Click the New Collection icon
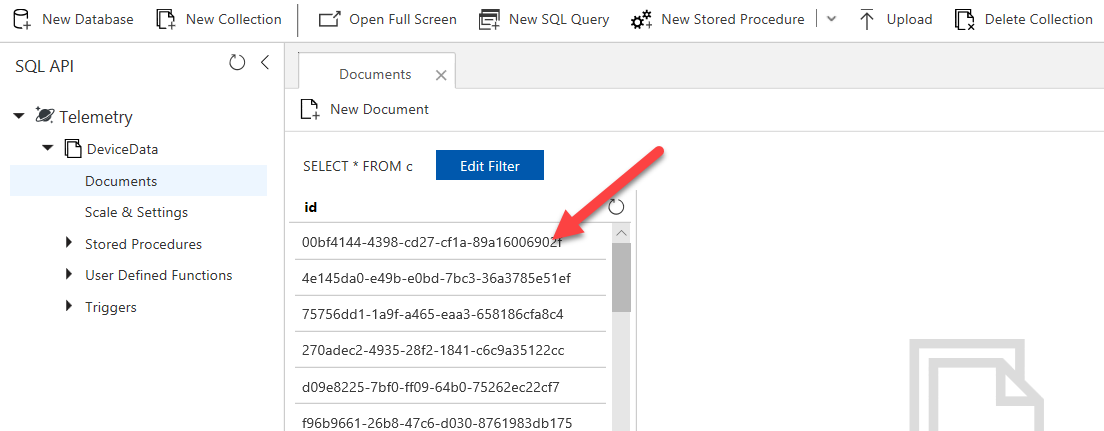This screenshot has width=1104, height=431. coord(165,19)
